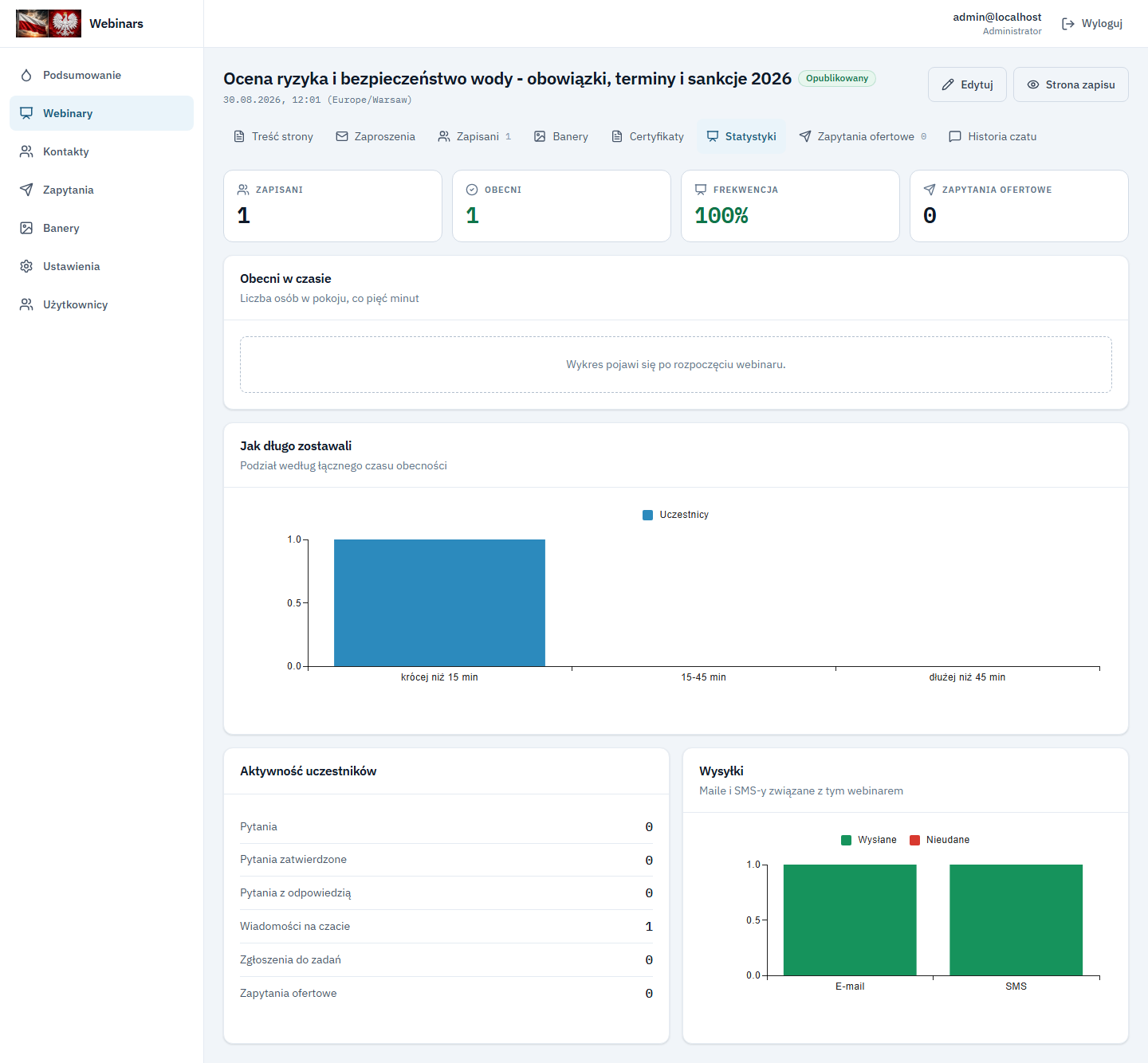Click the blue krócej niż 15 min bar
The image size is (1148, 1063).
[439, 602]
